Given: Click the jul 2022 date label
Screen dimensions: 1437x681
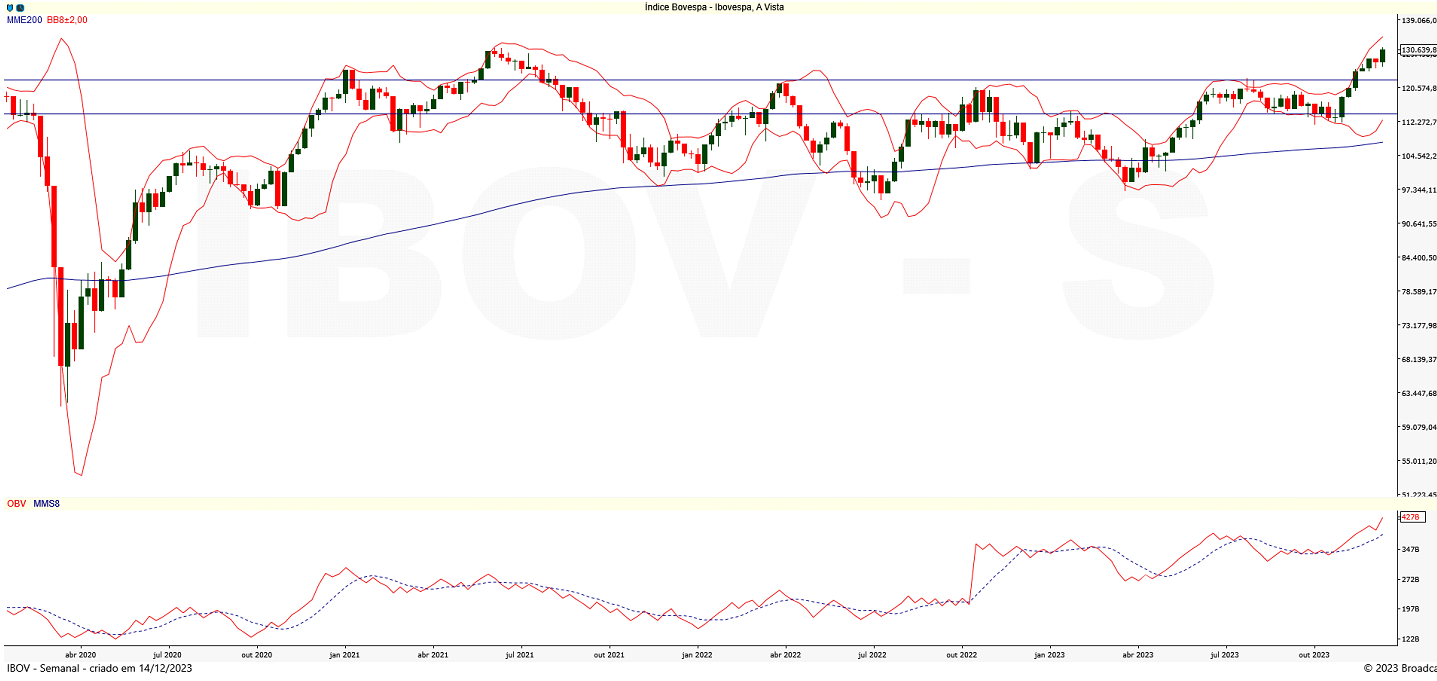Looking at the screenshot, I should 872,655.
